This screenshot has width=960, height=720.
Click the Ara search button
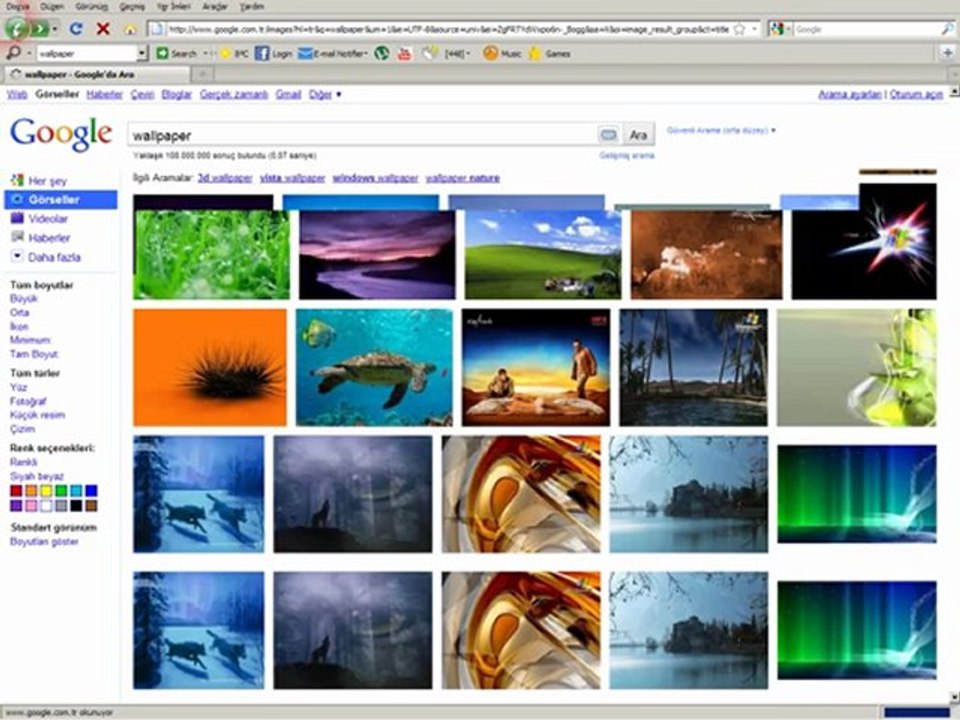click(x=639, y=135)
